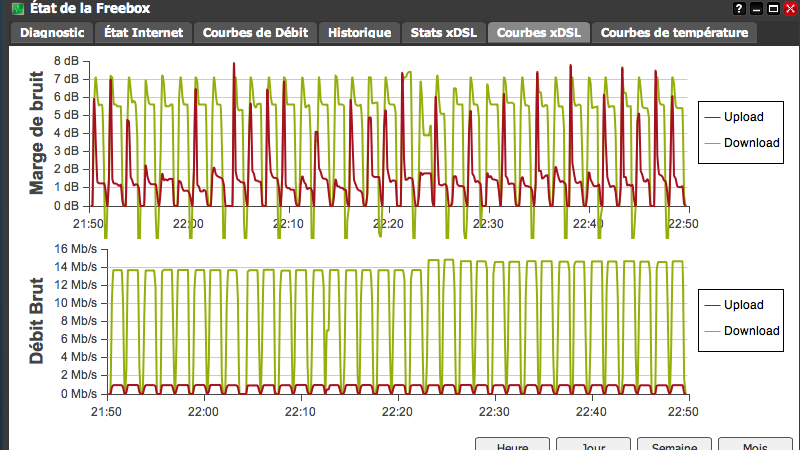Open the Stats xDSL tab

(x=443, y=33)
